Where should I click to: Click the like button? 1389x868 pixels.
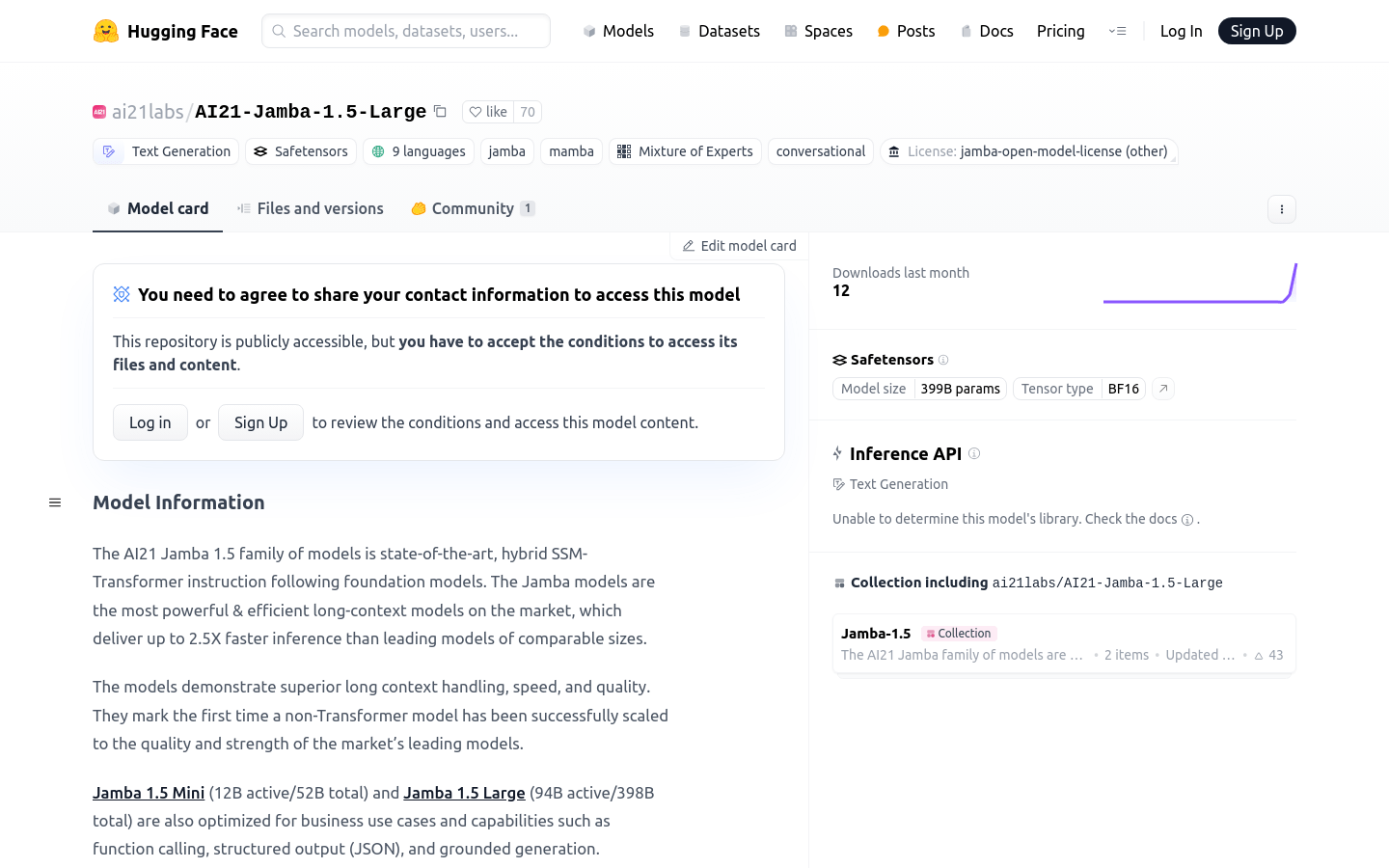488,112
